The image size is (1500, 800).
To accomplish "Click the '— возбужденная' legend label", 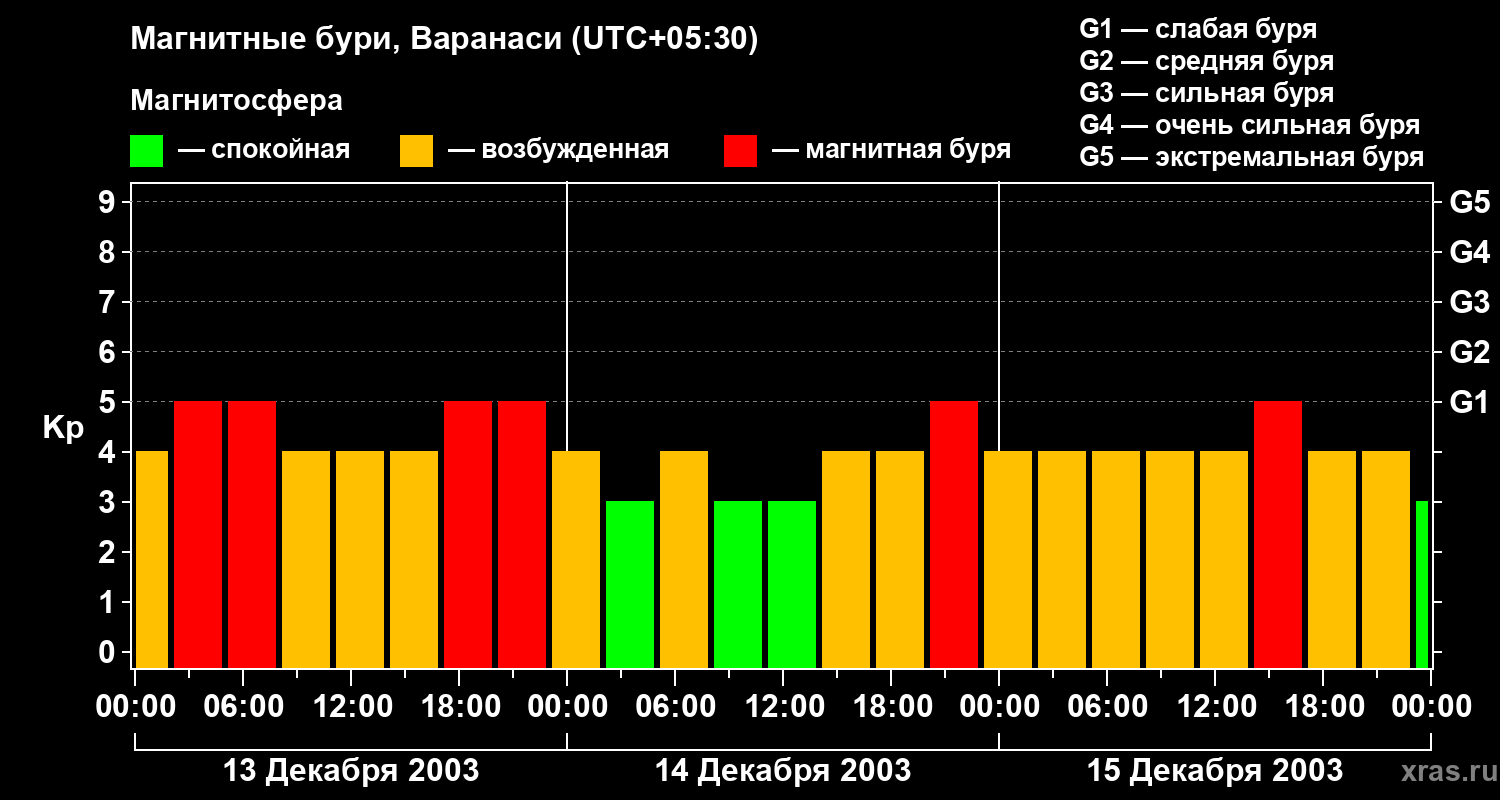I will click(x=558, y=151).
